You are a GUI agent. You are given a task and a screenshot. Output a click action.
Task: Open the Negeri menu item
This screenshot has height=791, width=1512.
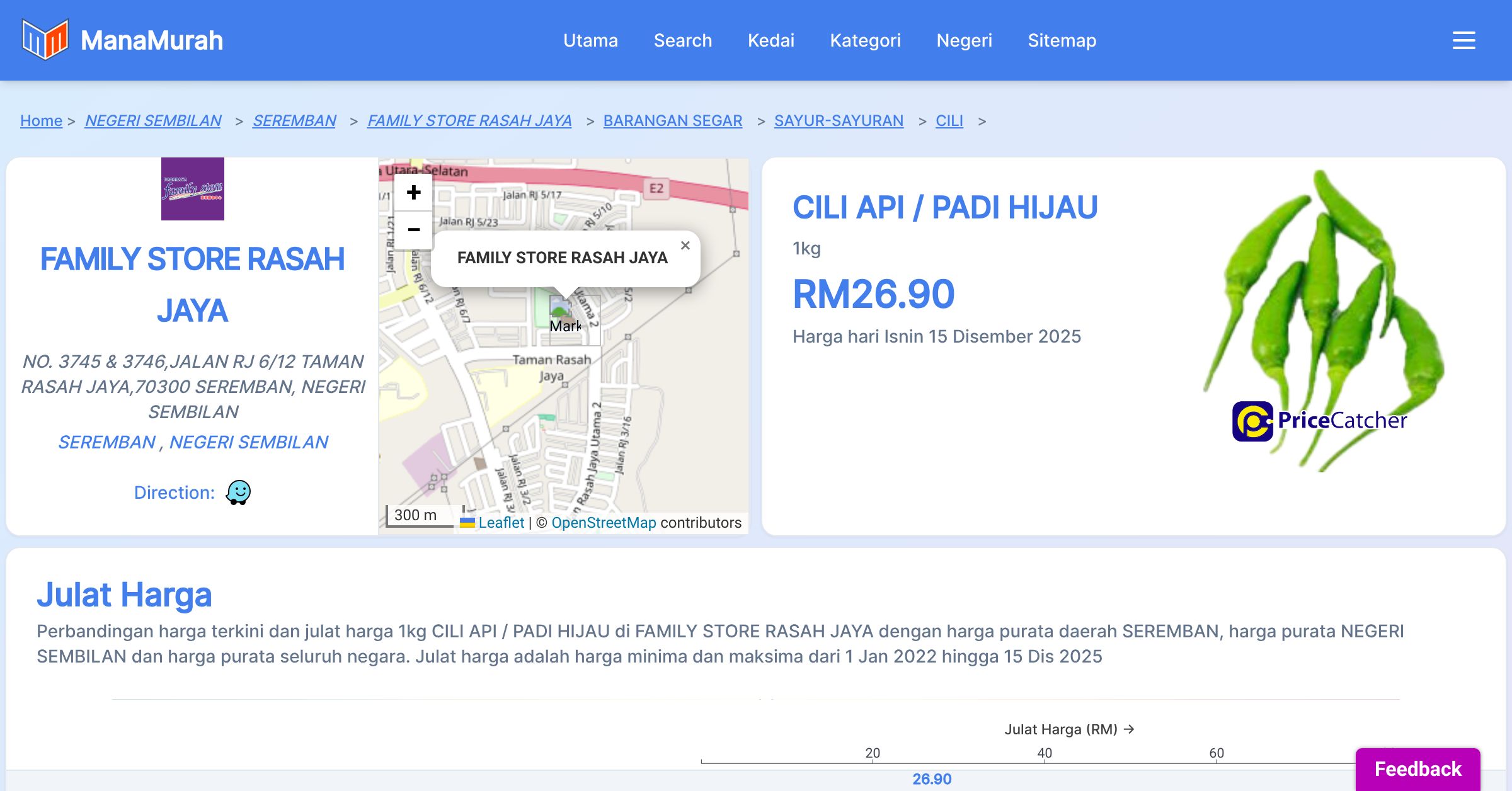click(964, 40)
